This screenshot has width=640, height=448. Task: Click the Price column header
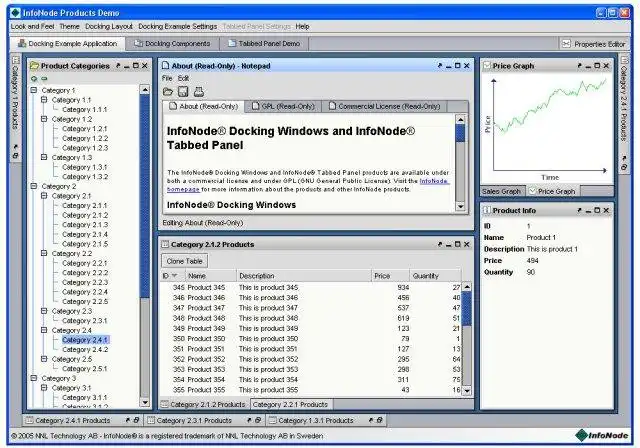[390, 276]
